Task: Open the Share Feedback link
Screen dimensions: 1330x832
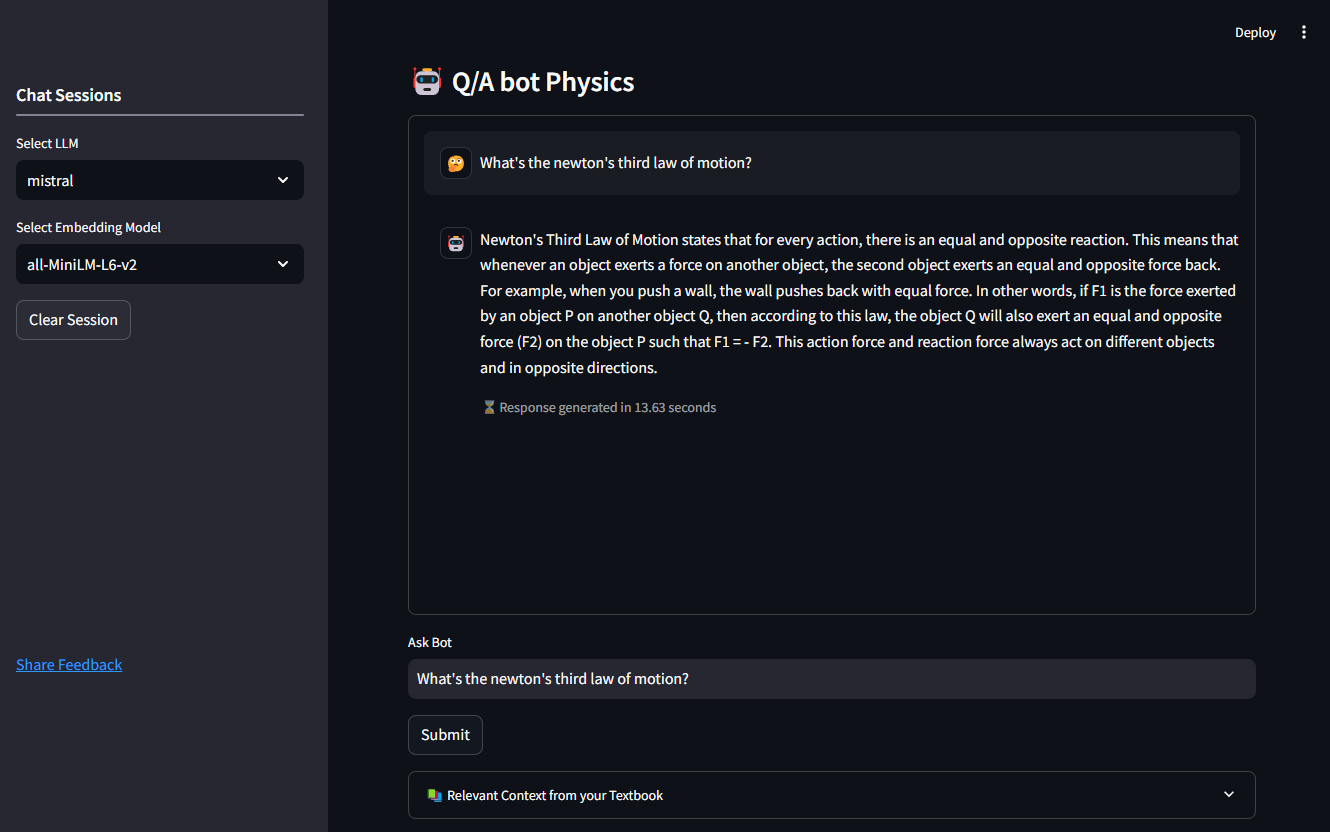Action: pos(68,664)
